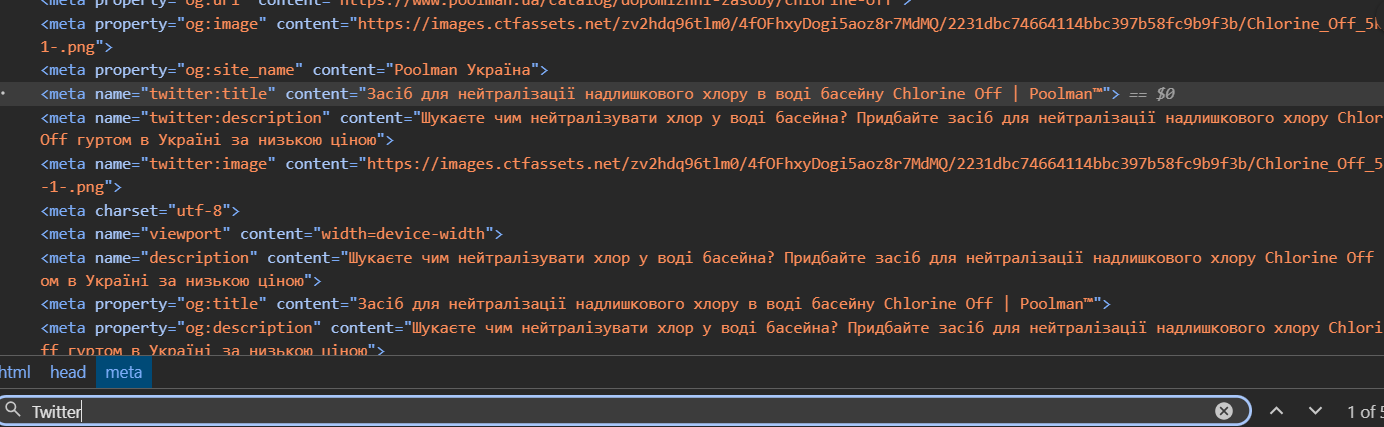Select meta in the breadcrumb bar
This screenshot has width=1384, height=427.
click(124, 372)
